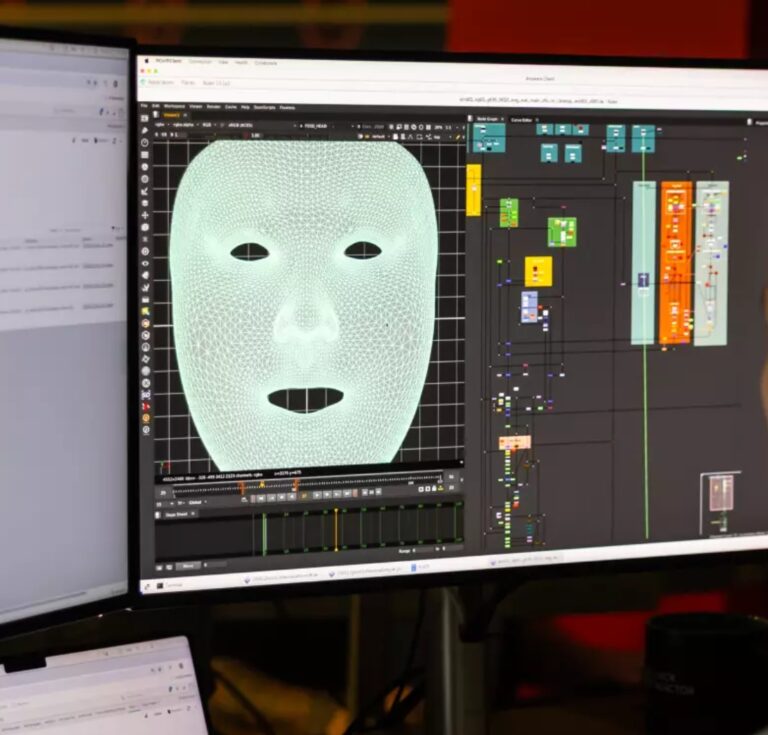Click the Node Graph pane content menu icon
Viewport: 768px width, 735px height.
pos(470,119)
